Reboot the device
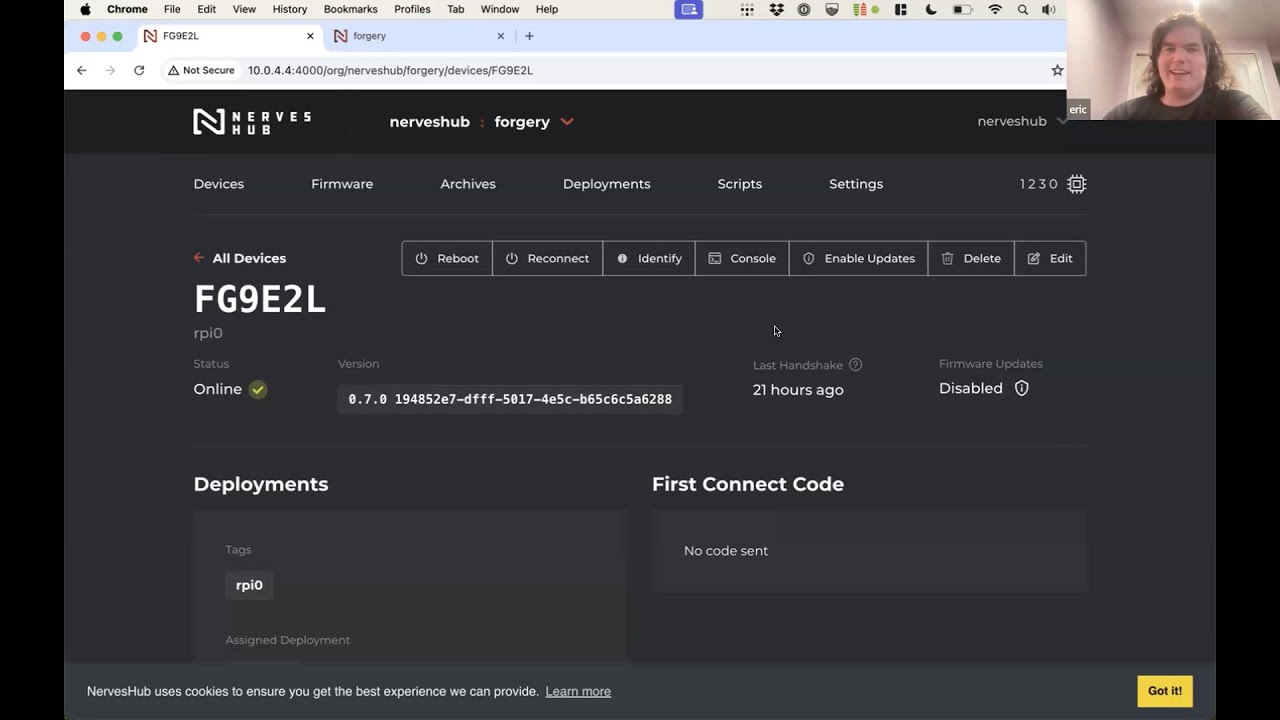The image size is (1280, 720). pos(447,258)
